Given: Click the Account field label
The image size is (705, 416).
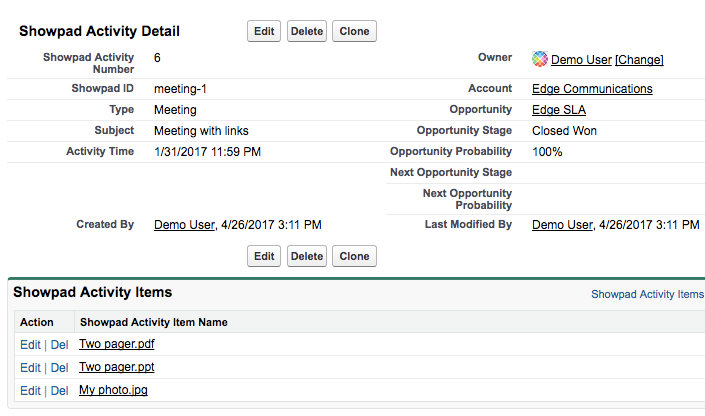Looking at the screenshot, I should 490,88.
